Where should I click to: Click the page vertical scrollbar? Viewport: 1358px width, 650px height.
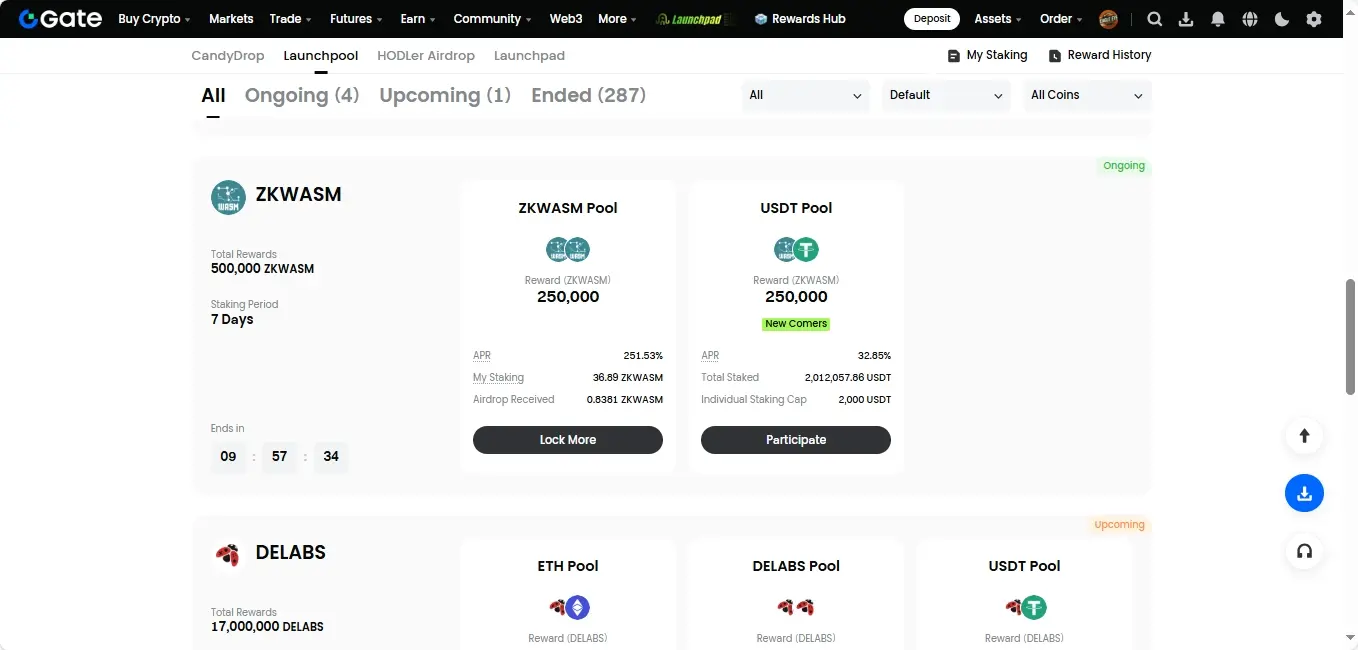tap(1350, 338)
